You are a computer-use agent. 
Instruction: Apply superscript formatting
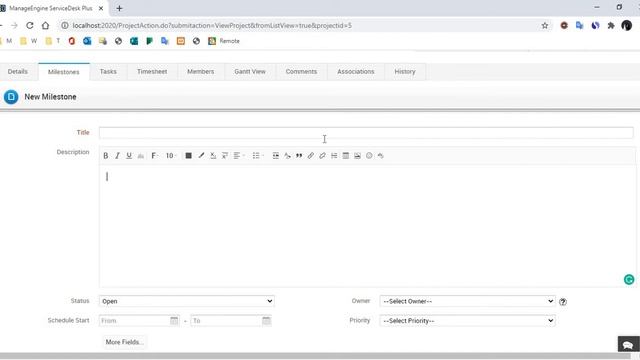coord(224,156)
